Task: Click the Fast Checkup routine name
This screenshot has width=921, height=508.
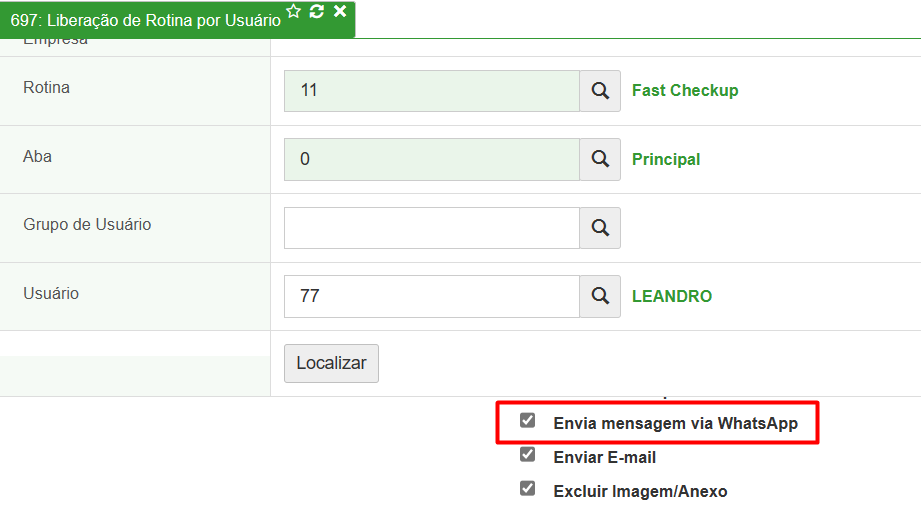Action: click(685, 90)
